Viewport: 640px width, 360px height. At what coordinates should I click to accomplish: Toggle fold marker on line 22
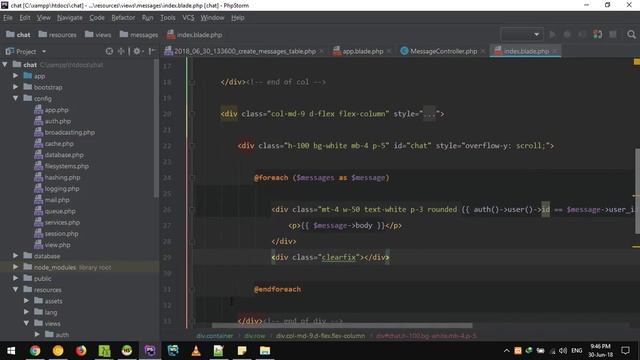click(192, 146)
